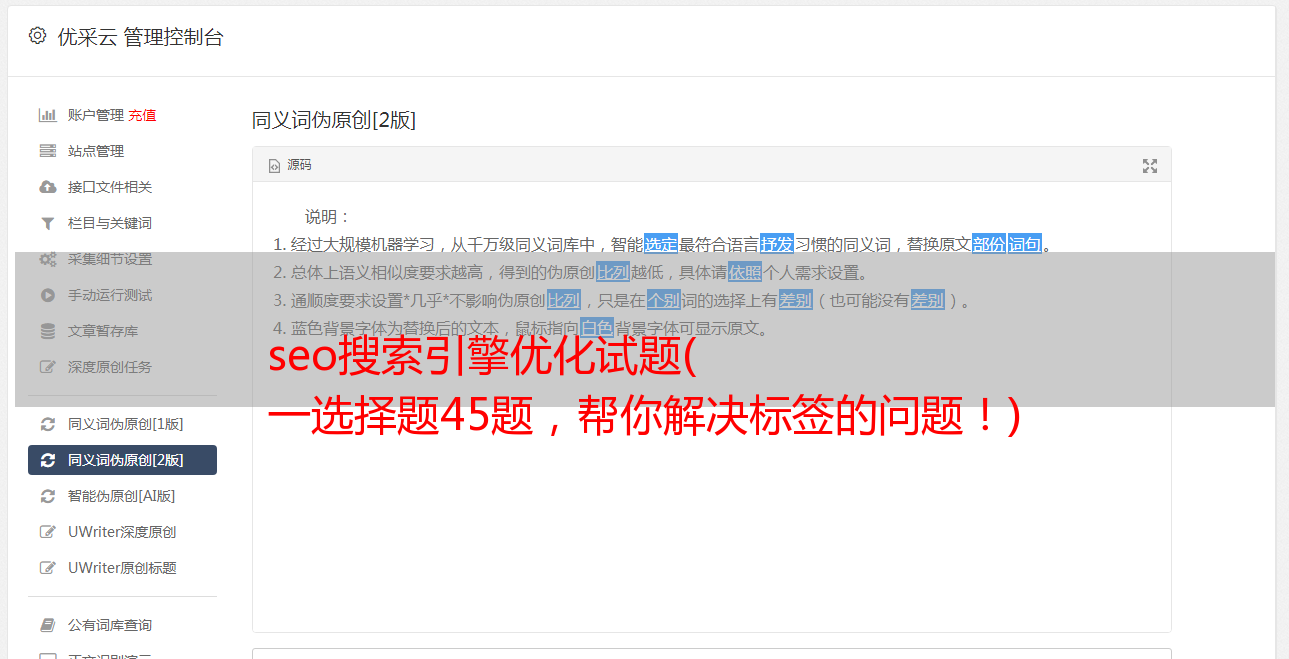
Task: Click the filter funnel icon beside 栏目与关键词
Action: pos(47,223)
